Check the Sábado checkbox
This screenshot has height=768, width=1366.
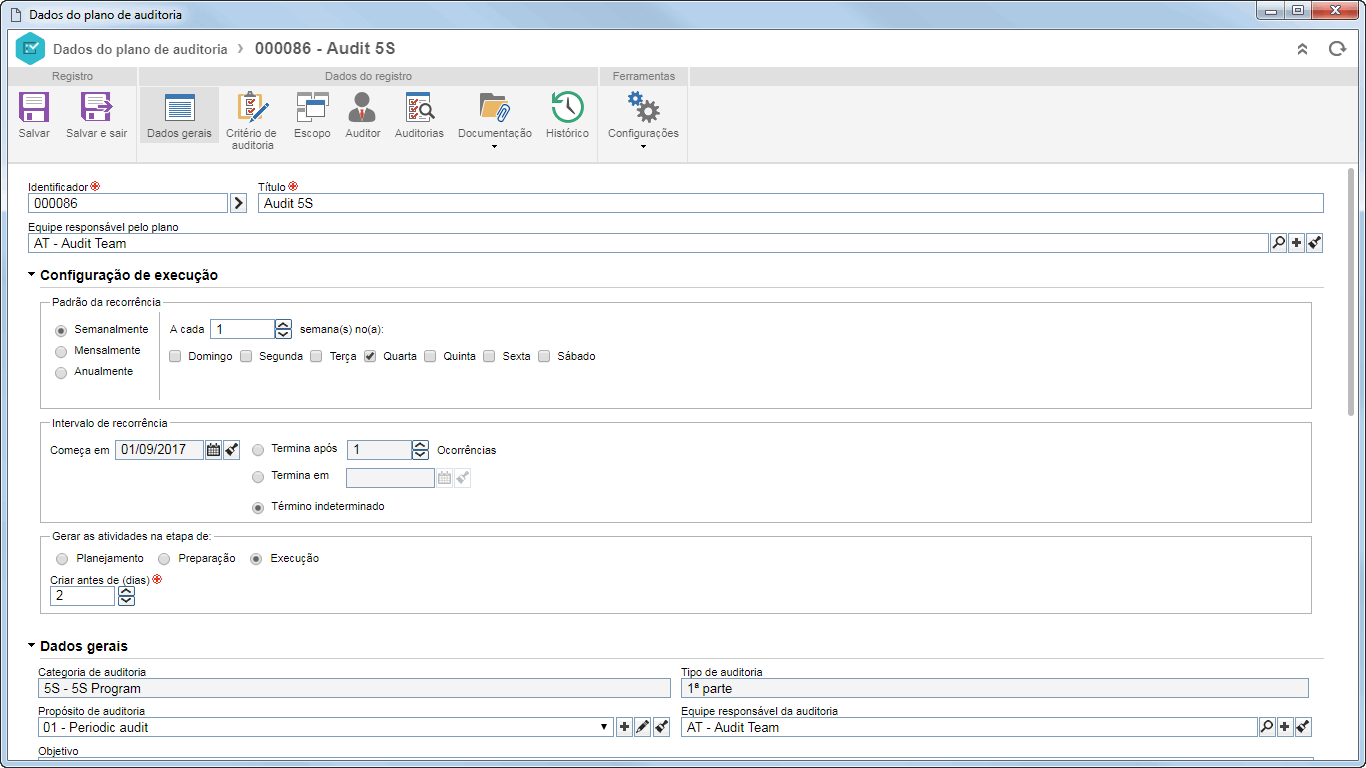point(544,356)
